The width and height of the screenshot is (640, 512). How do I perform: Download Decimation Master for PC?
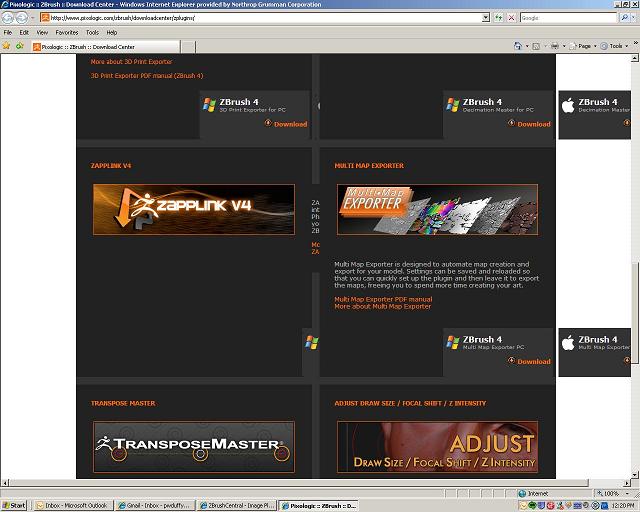529,124
